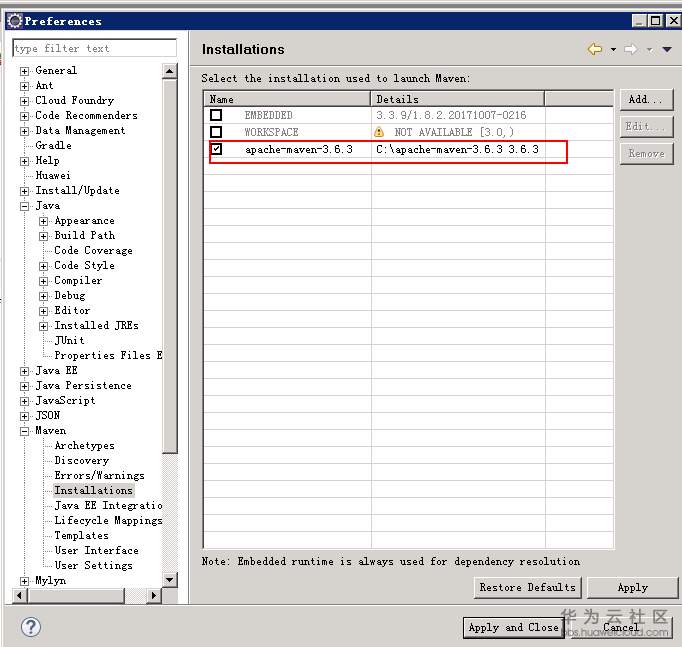The image size is (682, 647).
Task: Click the Preferences gear title icon
Action: [x=15, y=20]
